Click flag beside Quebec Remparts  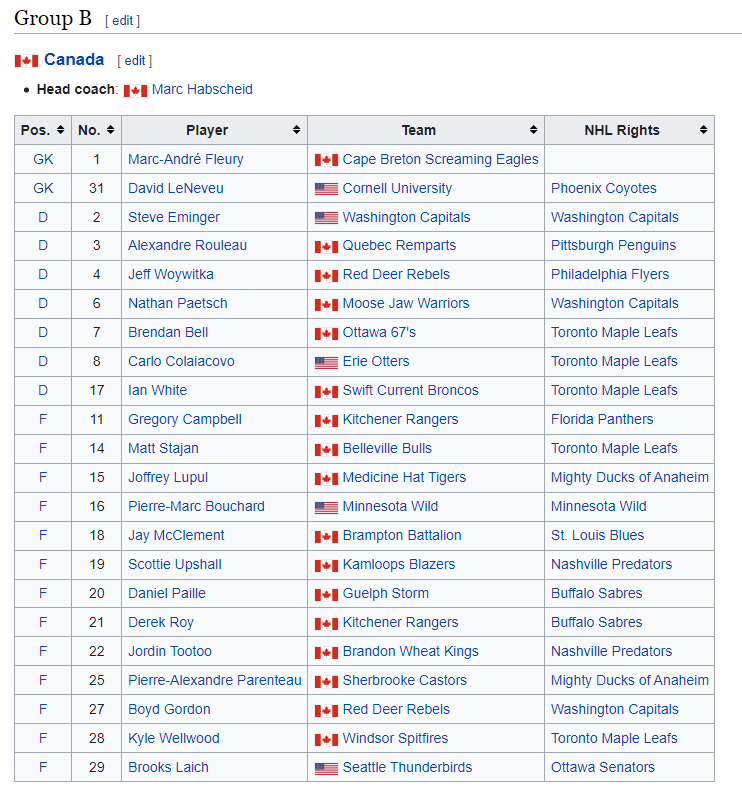[x=326, y=247]
